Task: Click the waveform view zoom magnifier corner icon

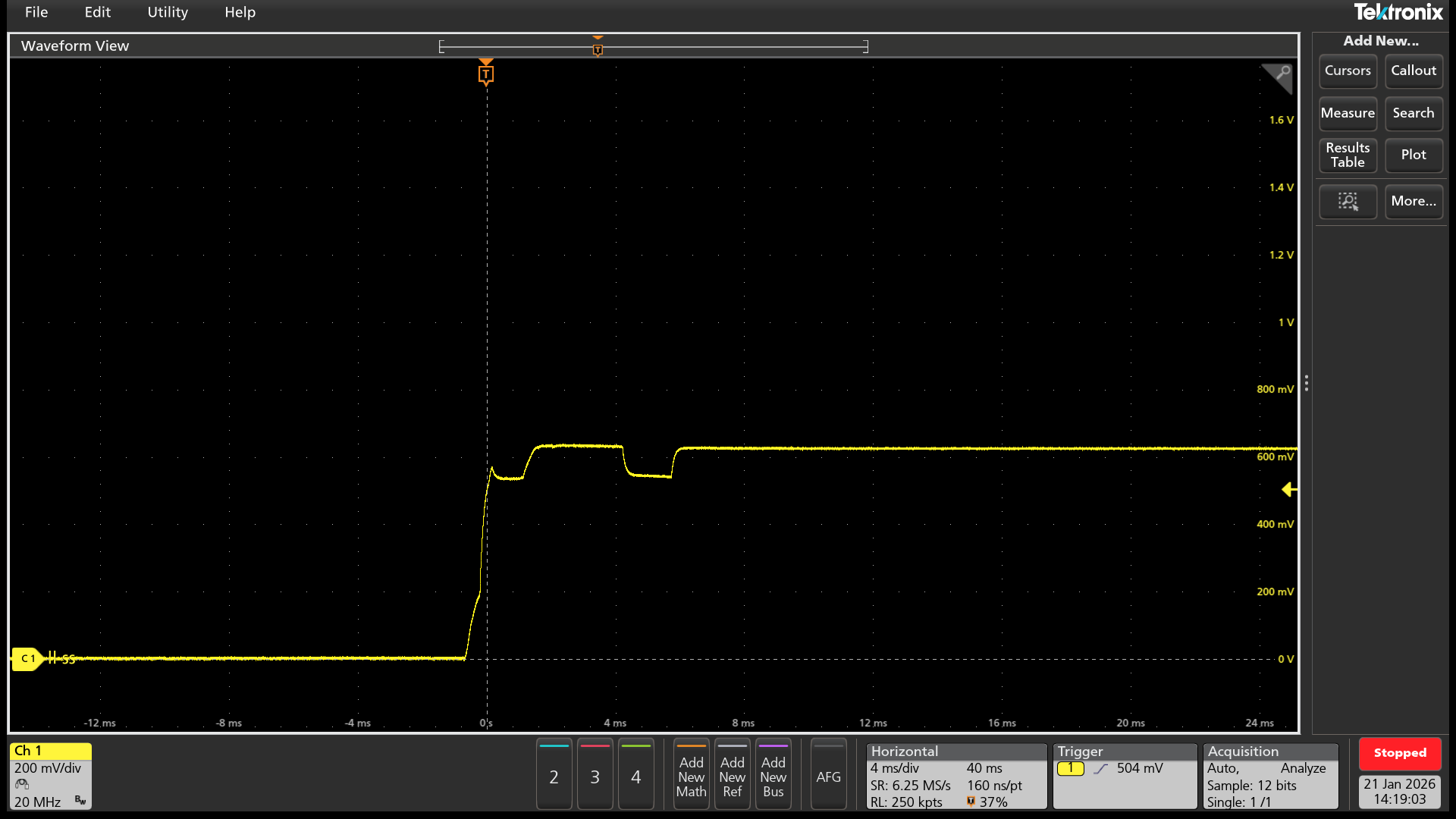Action: [x=1279, y=77]
